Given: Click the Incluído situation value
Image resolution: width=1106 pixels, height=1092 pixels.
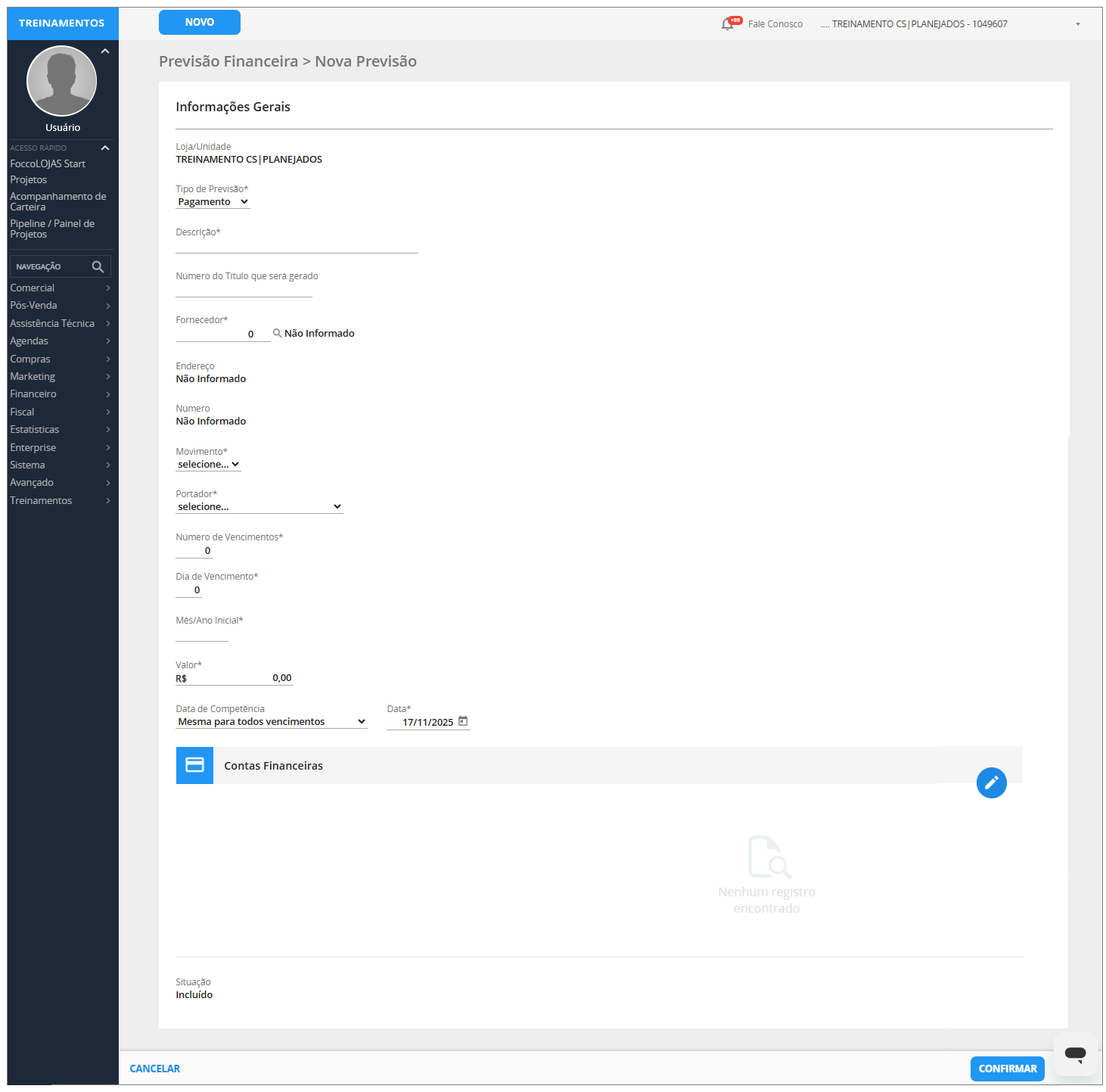Looking at the screenshot, I should [194, 995].
